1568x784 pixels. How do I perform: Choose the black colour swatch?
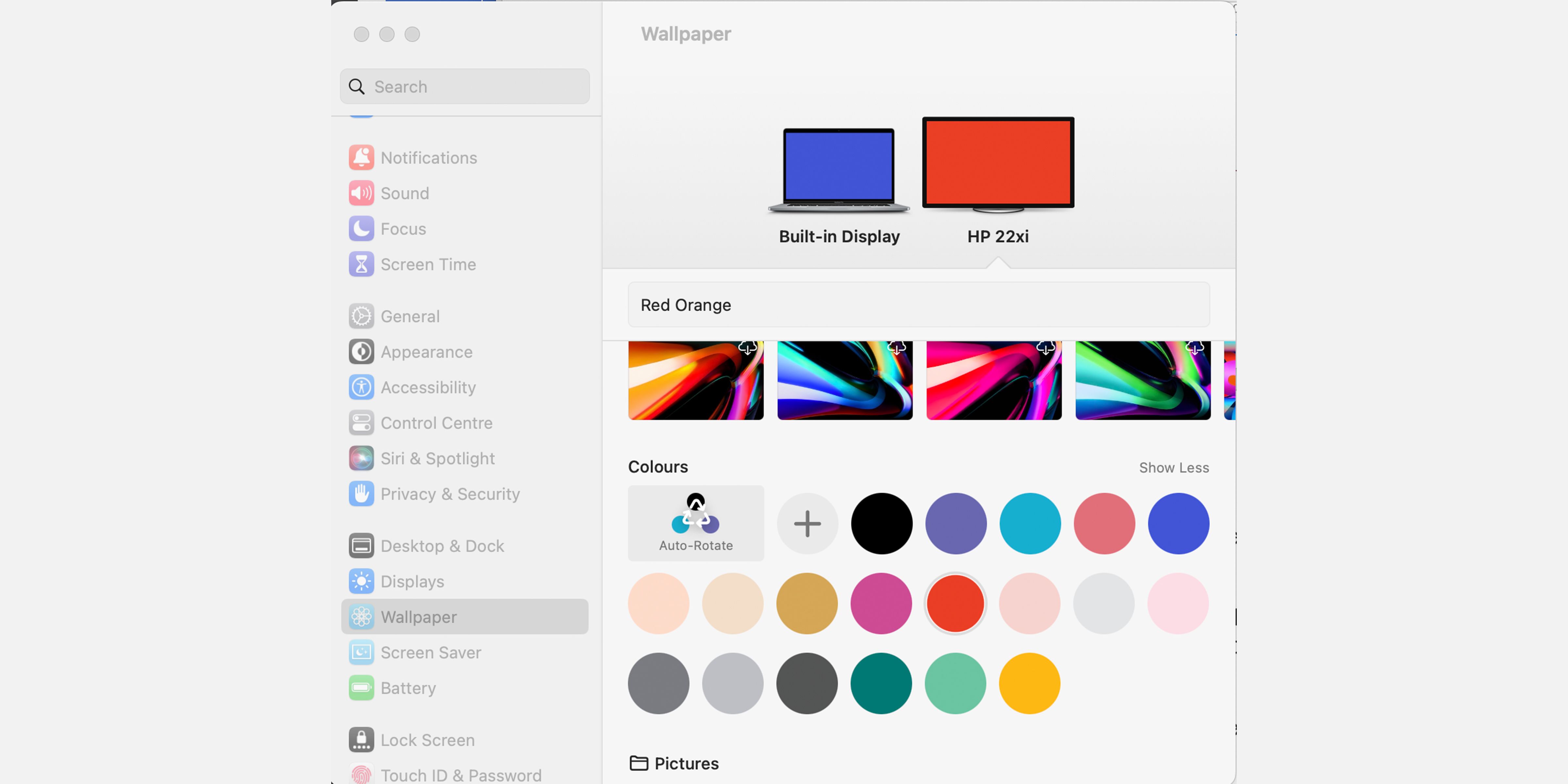click(881, 523)
